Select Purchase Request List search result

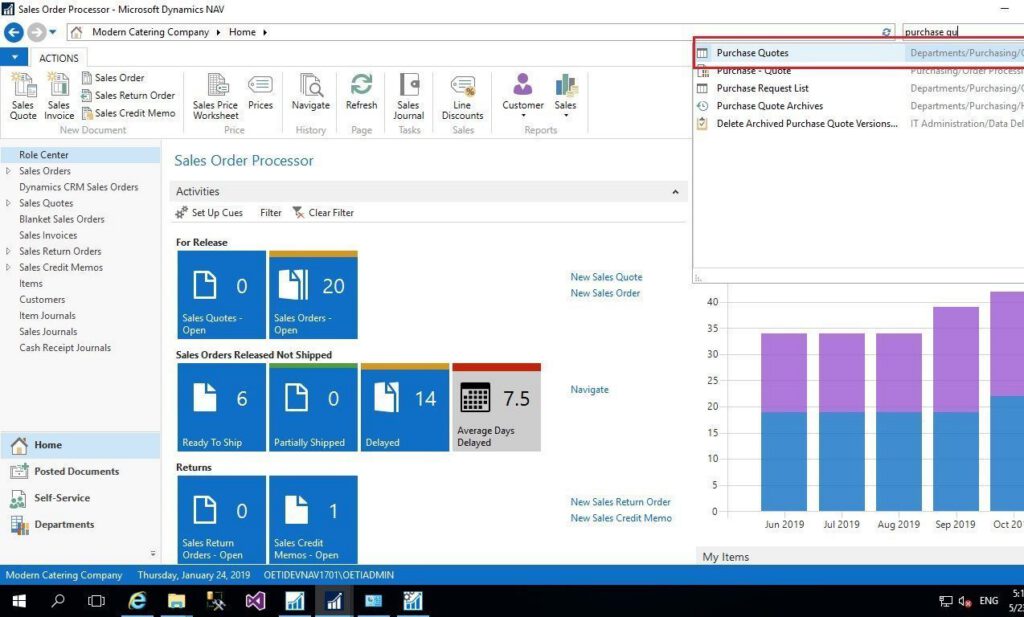[x=859, y=88]
